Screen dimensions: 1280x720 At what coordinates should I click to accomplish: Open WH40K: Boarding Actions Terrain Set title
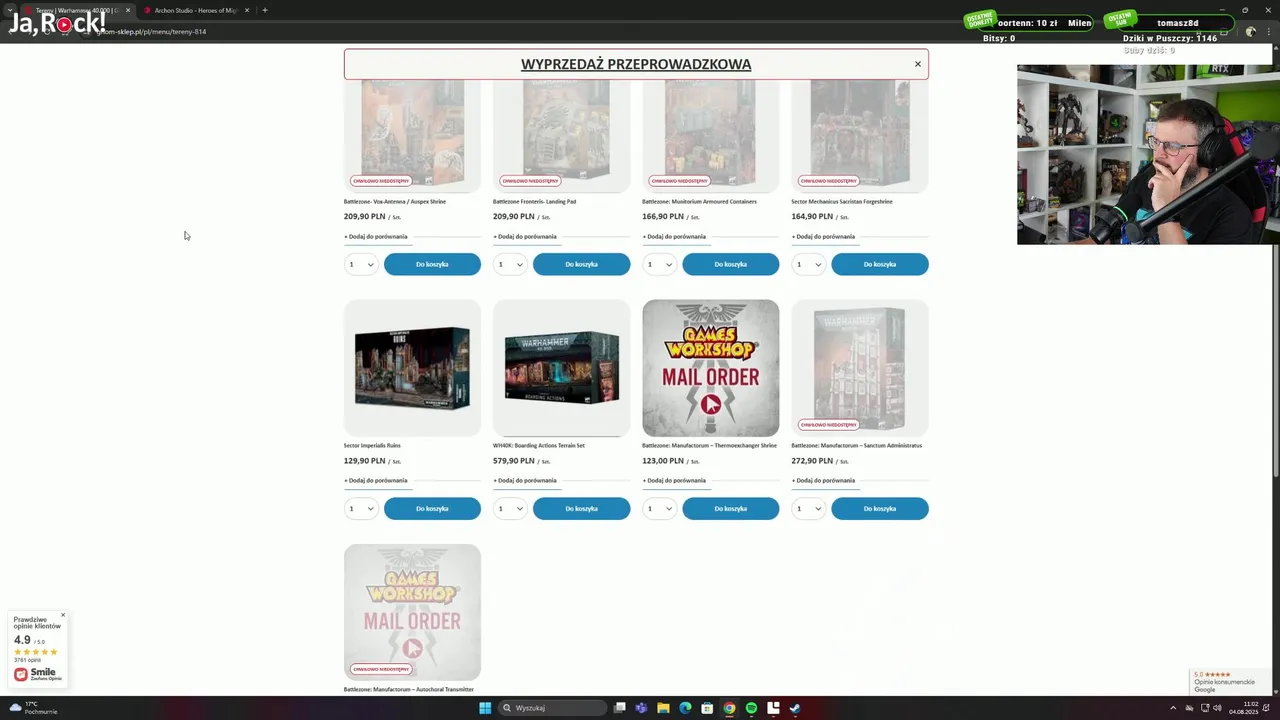tap(539, 445)
